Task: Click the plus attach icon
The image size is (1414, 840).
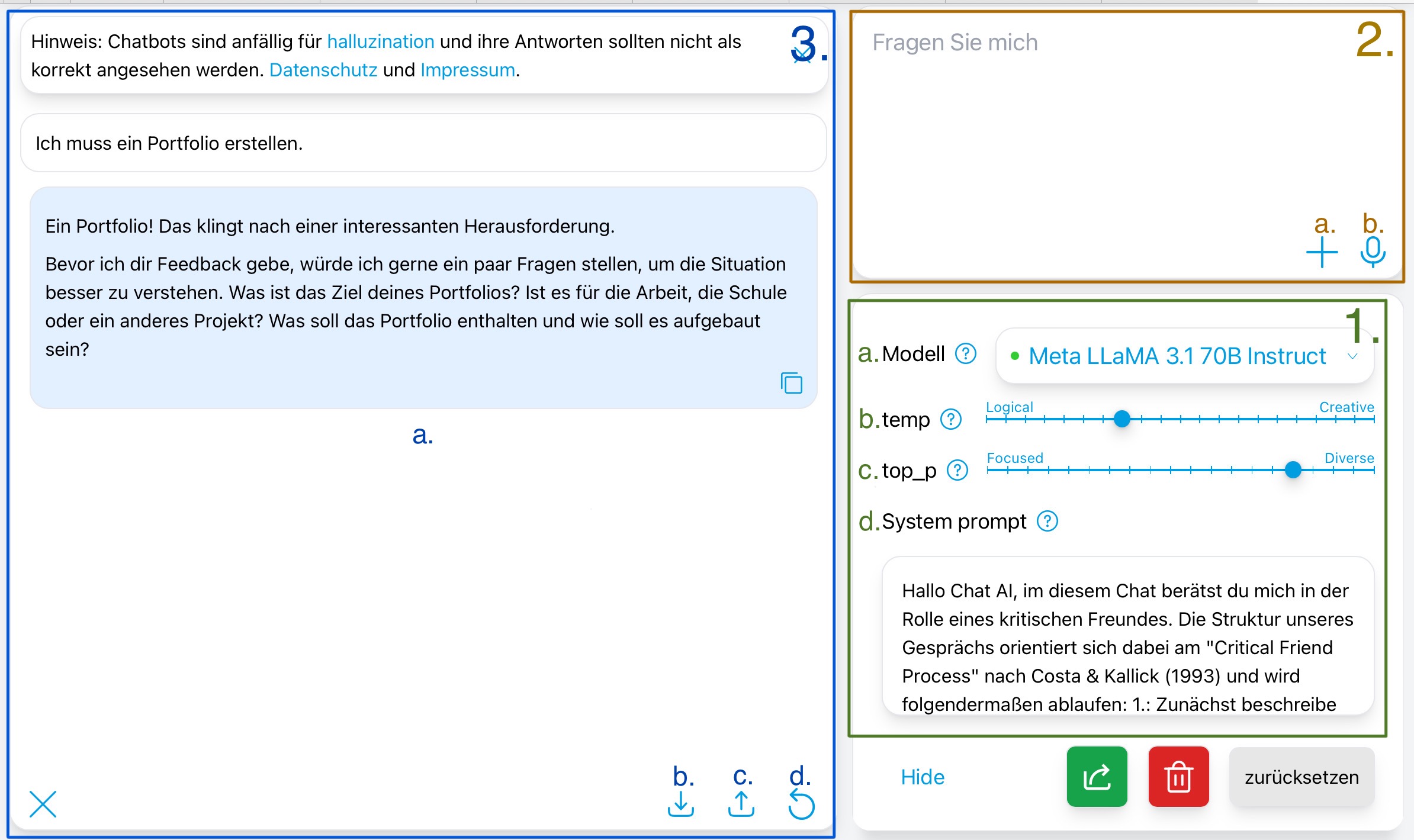Action: pos(1322,252)
